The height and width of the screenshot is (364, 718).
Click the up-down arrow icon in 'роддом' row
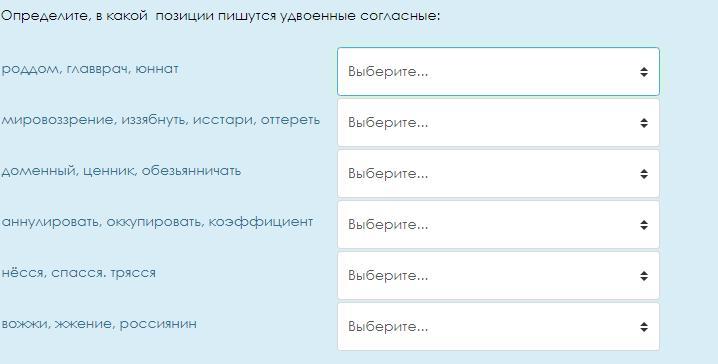pos(644,72)
